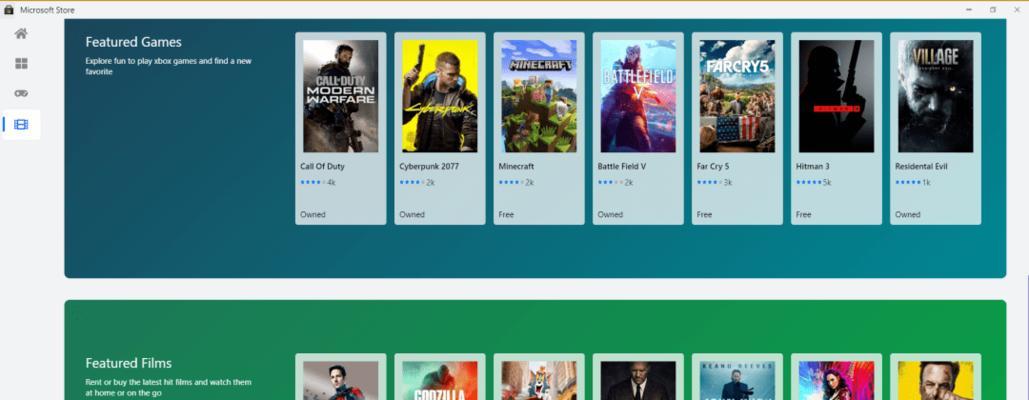1029x400 pixels.
Task: Open the Home page from sidebar
Action: [21, 33]
